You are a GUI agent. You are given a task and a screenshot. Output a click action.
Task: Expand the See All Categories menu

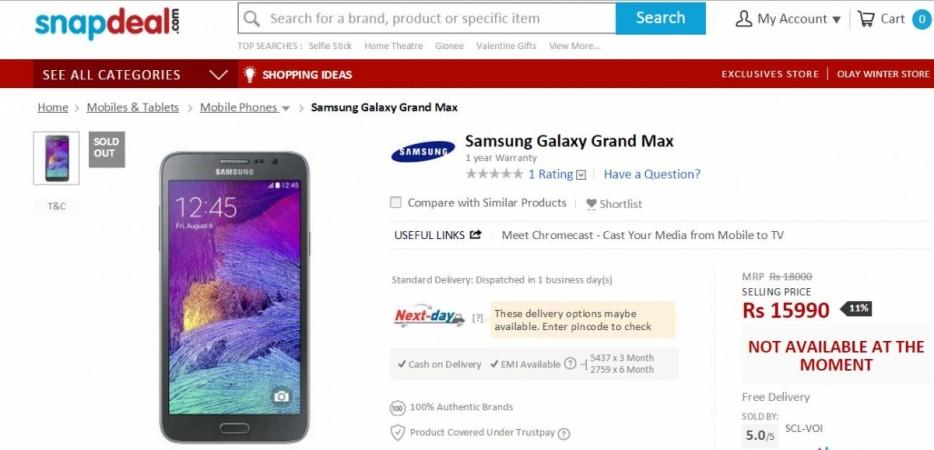(x=135, y=75)
